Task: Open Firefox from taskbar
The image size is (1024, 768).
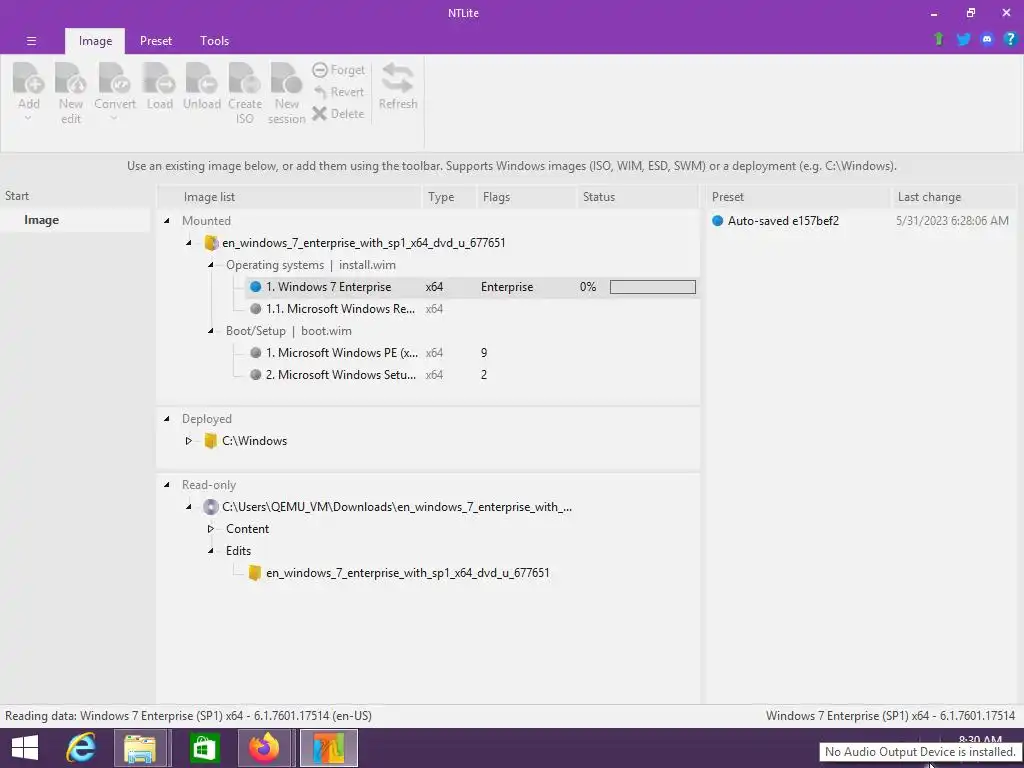Action: (x=264, y=748)
